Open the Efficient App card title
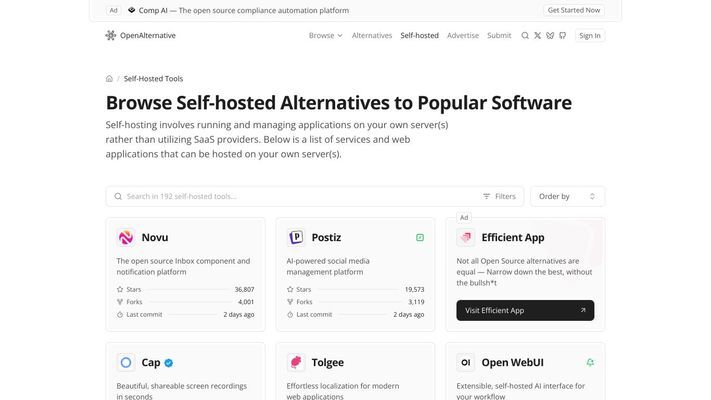This screenshot has width=711, height=400. point(513,237)
